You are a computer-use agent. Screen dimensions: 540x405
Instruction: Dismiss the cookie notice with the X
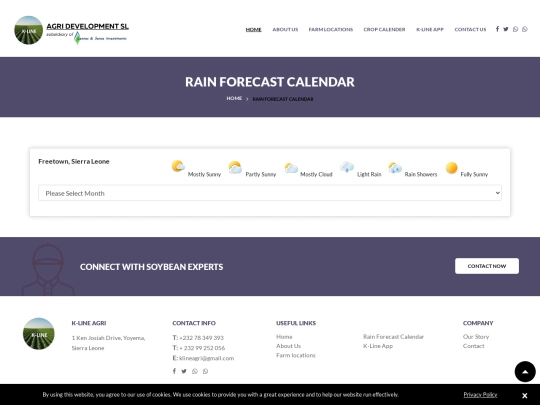(x=525, y=395)
